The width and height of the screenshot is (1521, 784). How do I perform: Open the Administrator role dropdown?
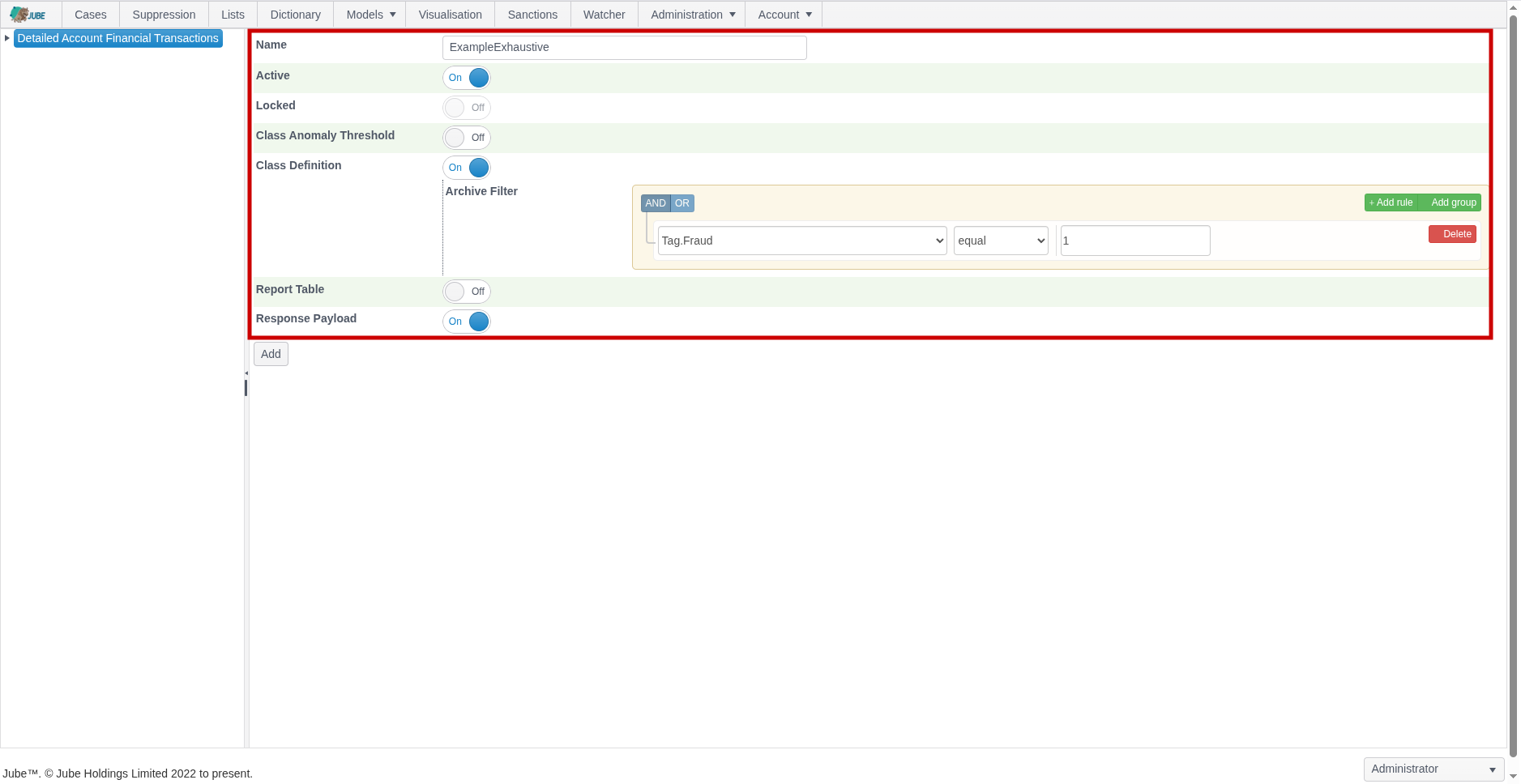[1433, 769]
